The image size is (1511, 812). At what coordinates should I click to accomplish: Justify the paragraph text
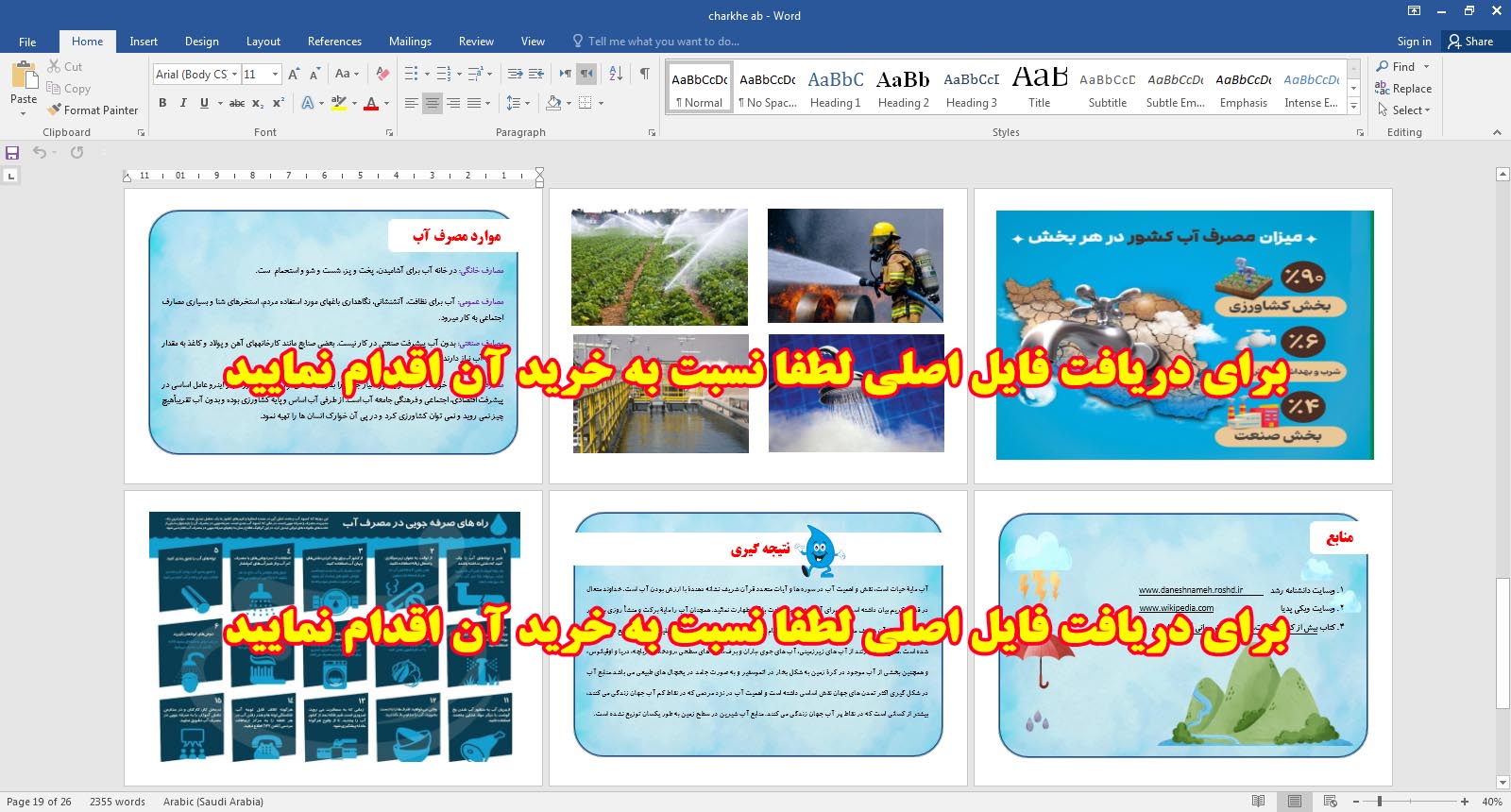tap(474, 103)
